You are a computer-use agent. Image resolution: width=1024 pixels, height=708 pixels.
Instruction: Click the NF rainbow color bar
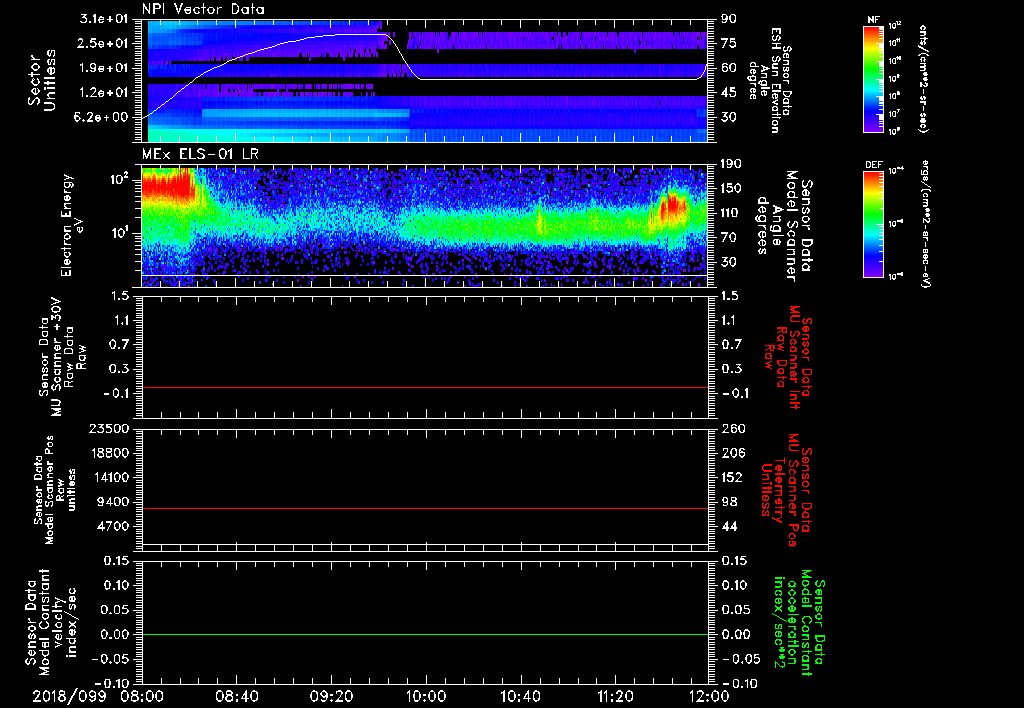[874, 79]
